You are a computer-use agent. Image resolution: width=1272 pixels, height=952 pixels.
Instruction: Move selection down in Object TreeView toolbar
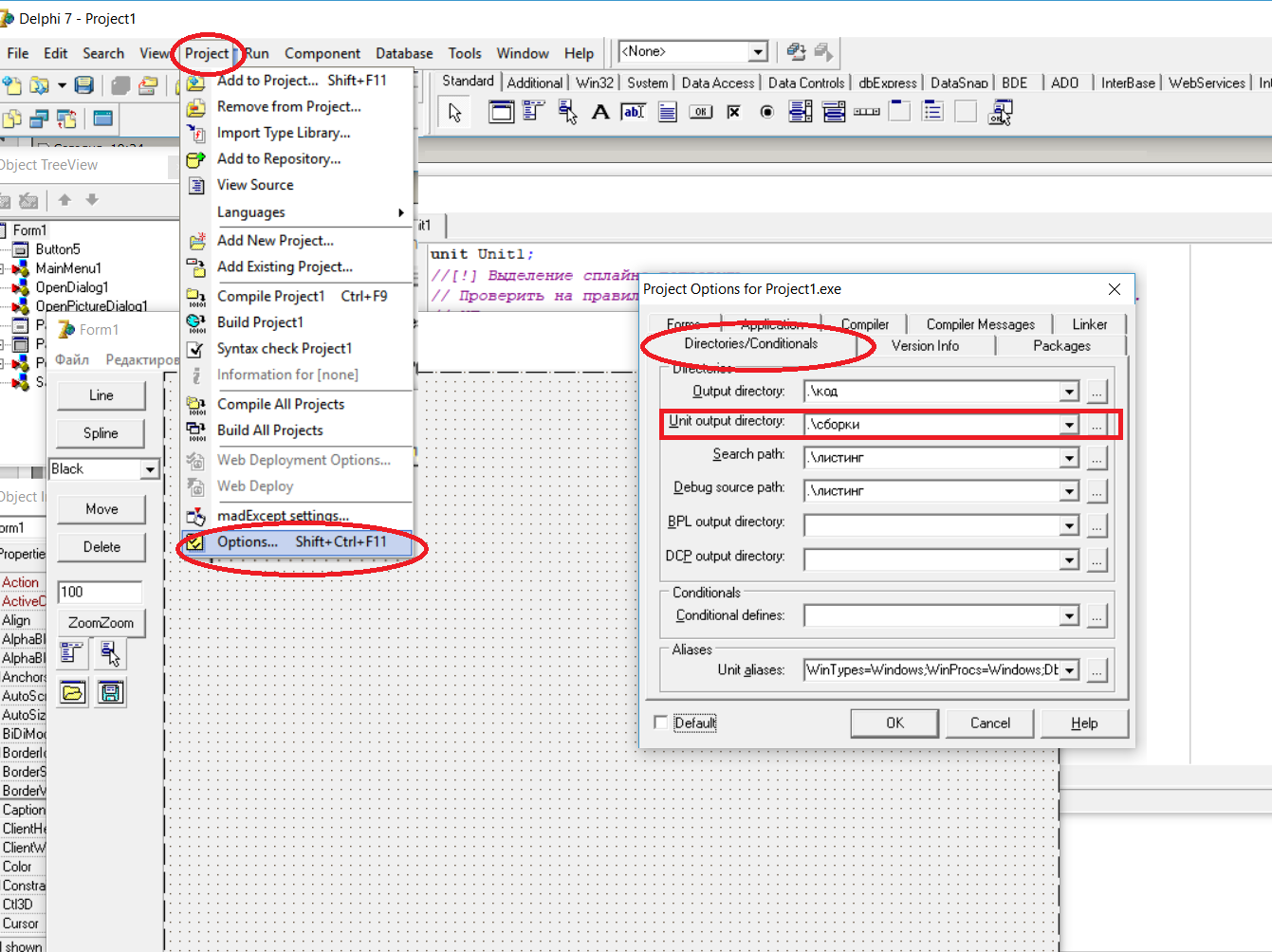[x=92, y=200]
